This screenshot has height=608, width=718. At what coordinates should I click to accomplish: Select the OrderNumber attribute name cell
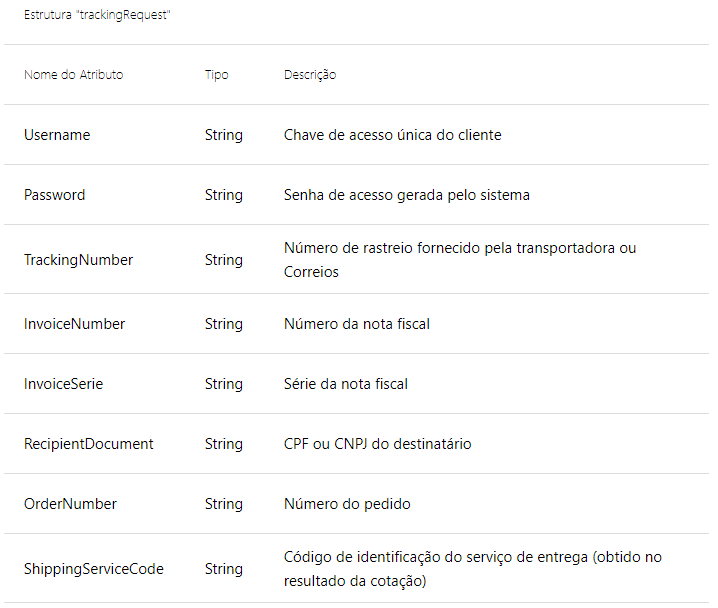(x=70, y=504)
